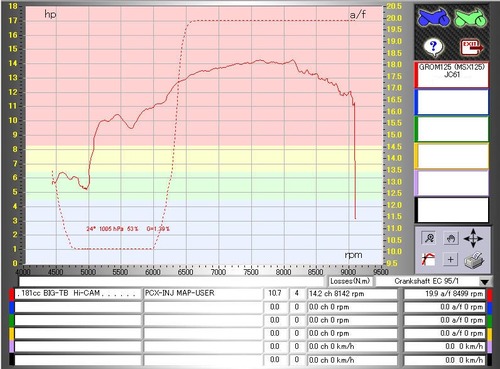Click the red swatch beside the 181cc BIG-TB row
Screen dimensions: 500x369
[12, 295]
